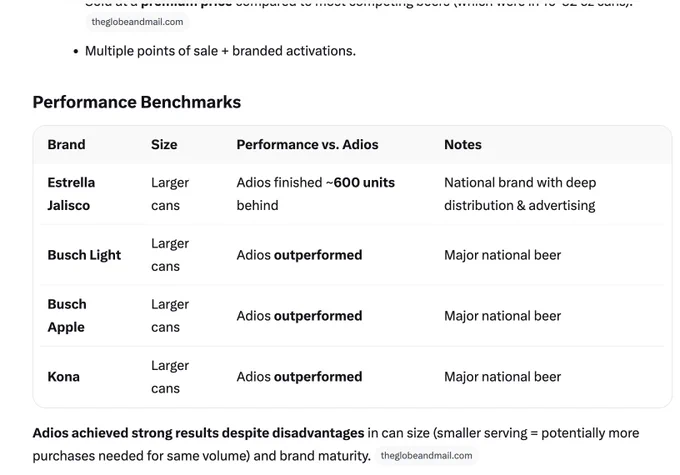Click the Notes column header
The image size is (680, 475).
coord(463,144)
